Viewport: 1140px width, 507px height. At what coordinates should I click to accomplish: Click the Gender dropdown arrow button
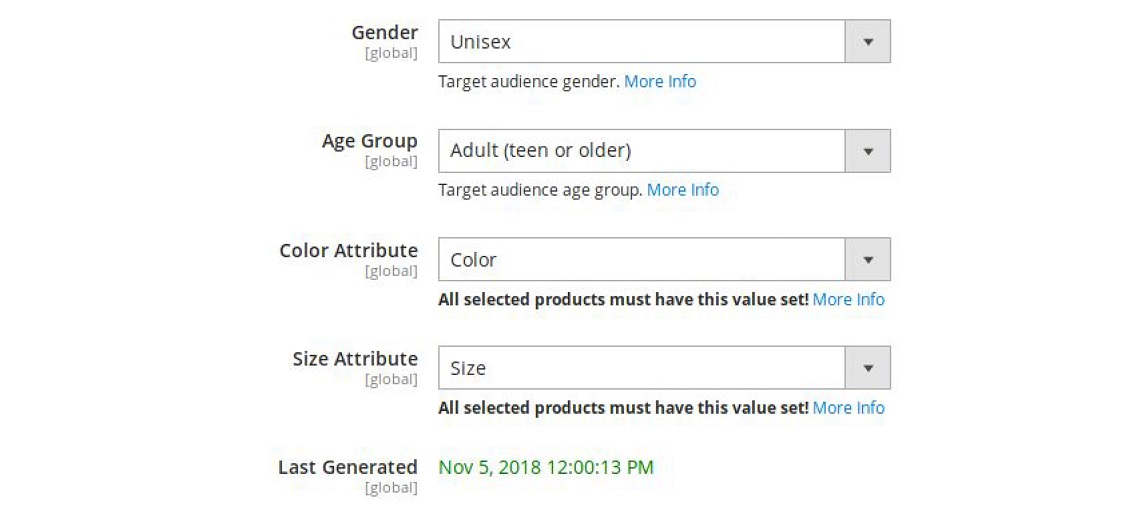868,42
